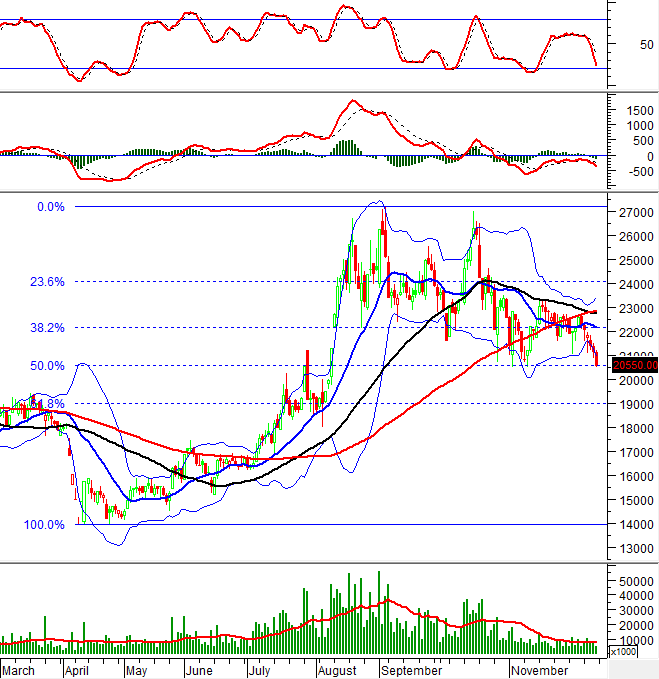Screen dimensions: 659x679
Task: Select September on the time axis
Action: [x=413, y=670]
